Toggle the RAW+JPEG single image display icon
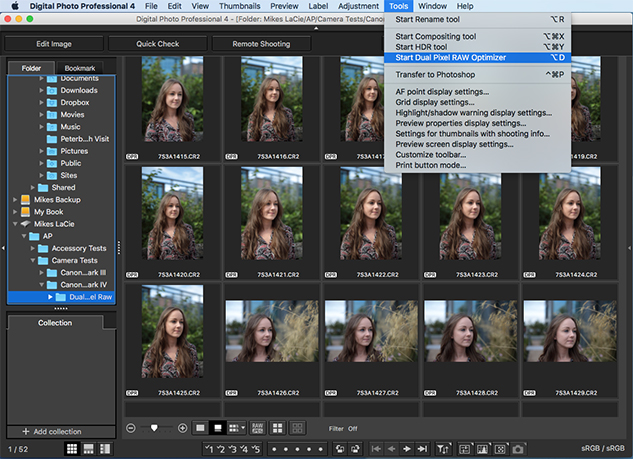This screenshot has height=459, width=633. (x=258, y=428)
